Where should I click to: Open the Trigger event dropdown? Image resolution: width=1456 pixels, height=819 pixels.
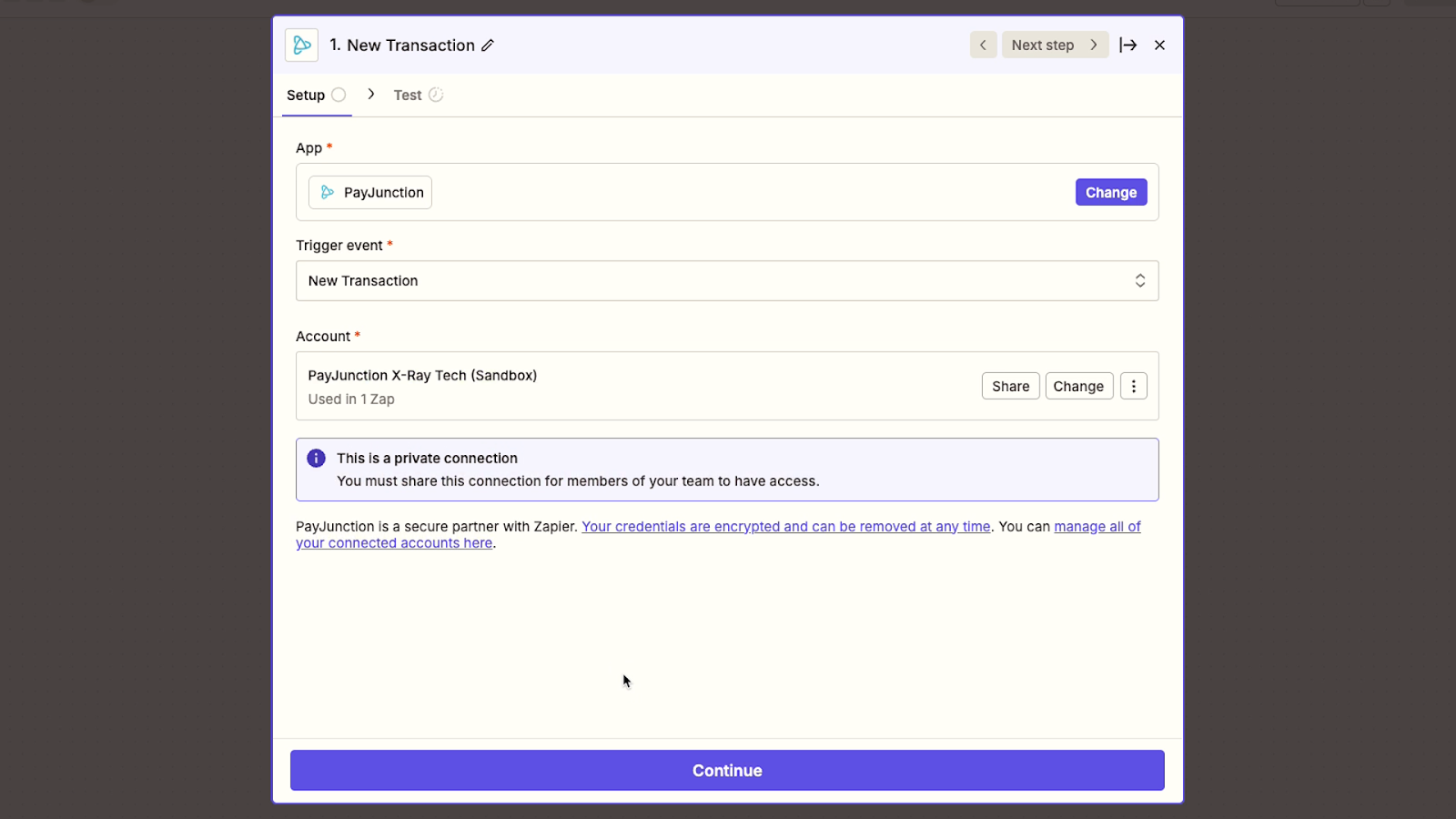coord(727,280)
